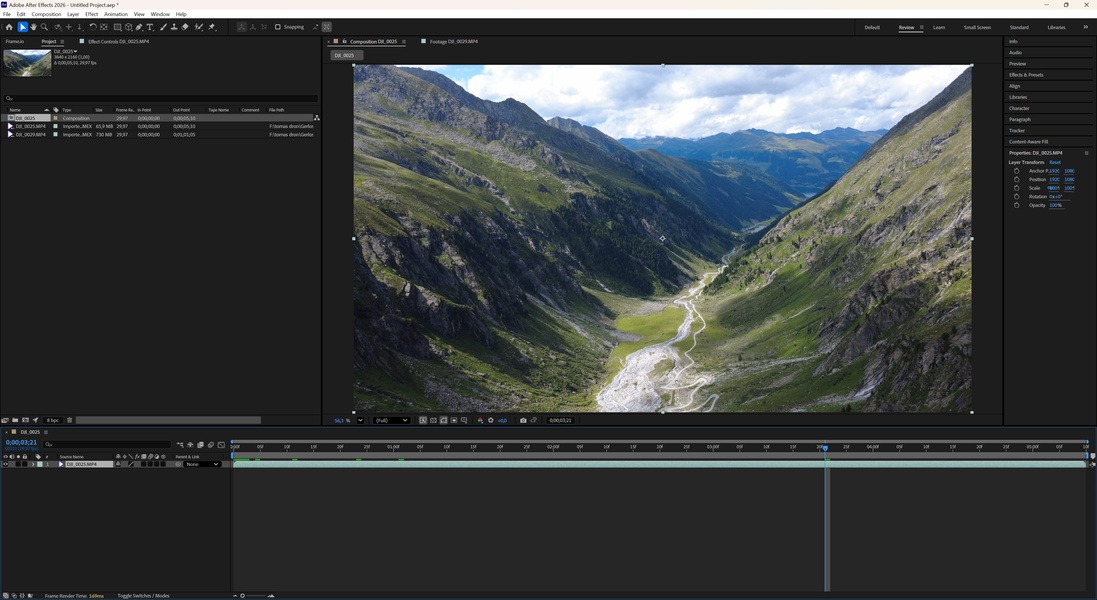
Task: Open the Parent & Link None dropdown
Action: (201, 464)
